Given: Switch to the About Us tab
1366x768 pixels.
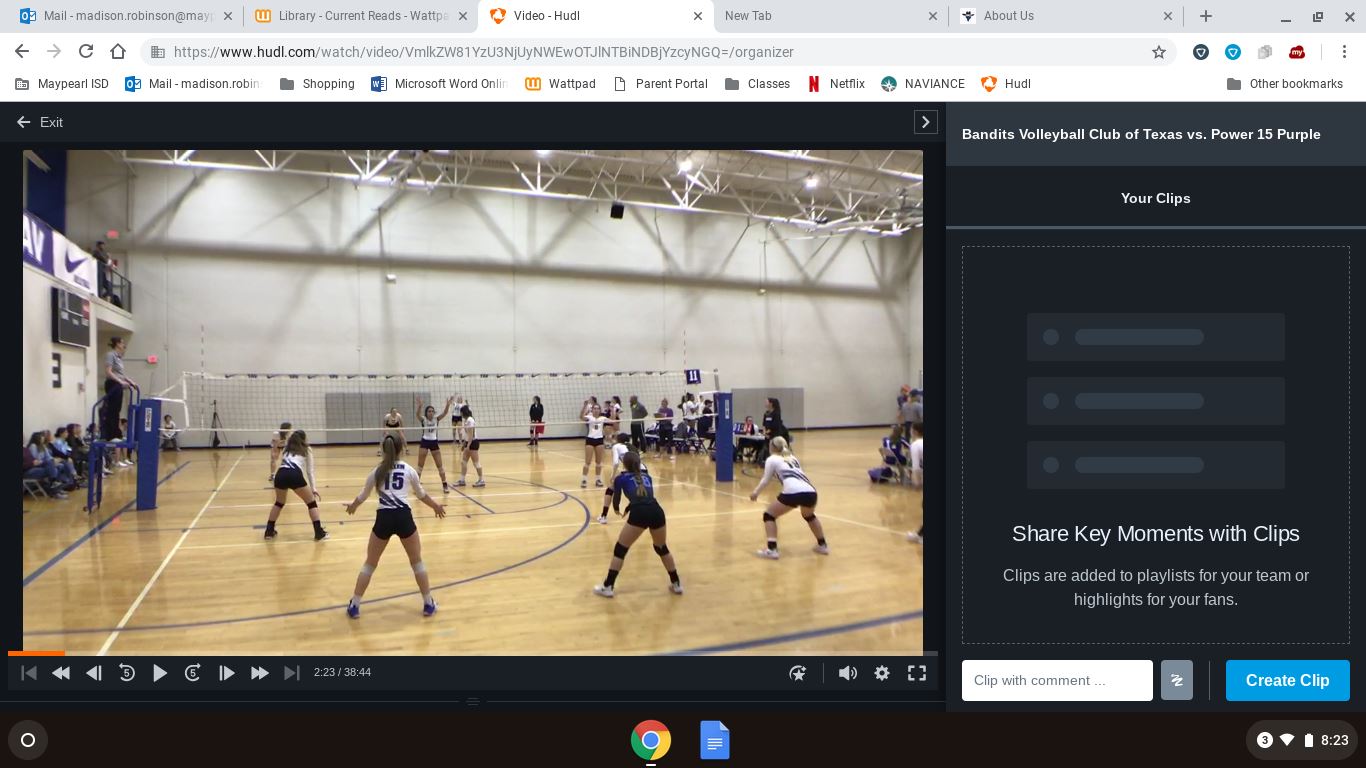Looking at the screenshot, I should click(x=1060, y=16).
